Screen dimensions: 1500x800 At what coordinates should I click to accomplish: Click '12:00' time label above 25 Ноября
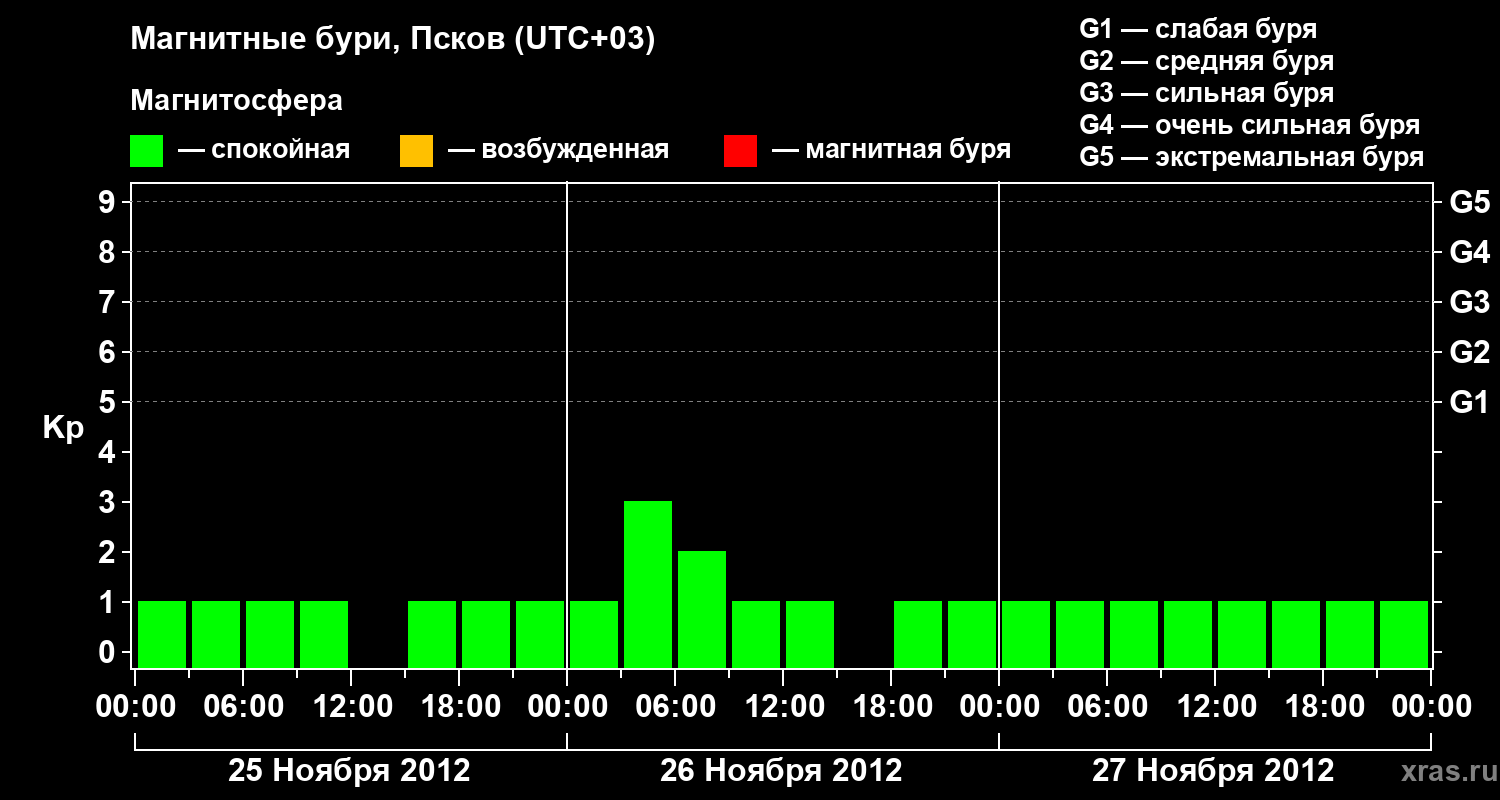tap(351, 707)
